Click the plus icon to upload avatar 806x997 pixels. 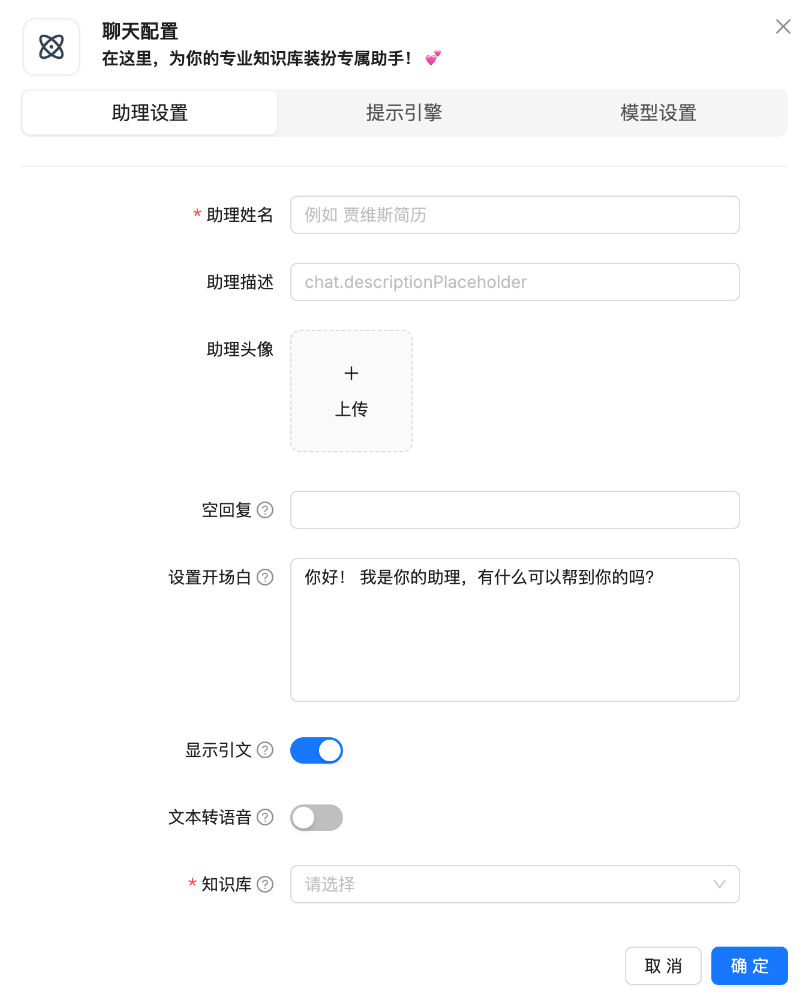coord(351,374)
